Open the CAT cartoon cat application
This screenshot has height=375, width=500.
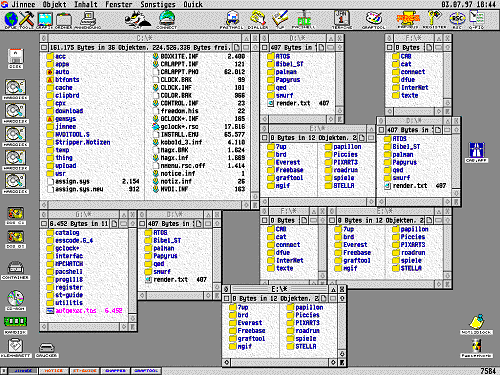click(x=138, y=20)
